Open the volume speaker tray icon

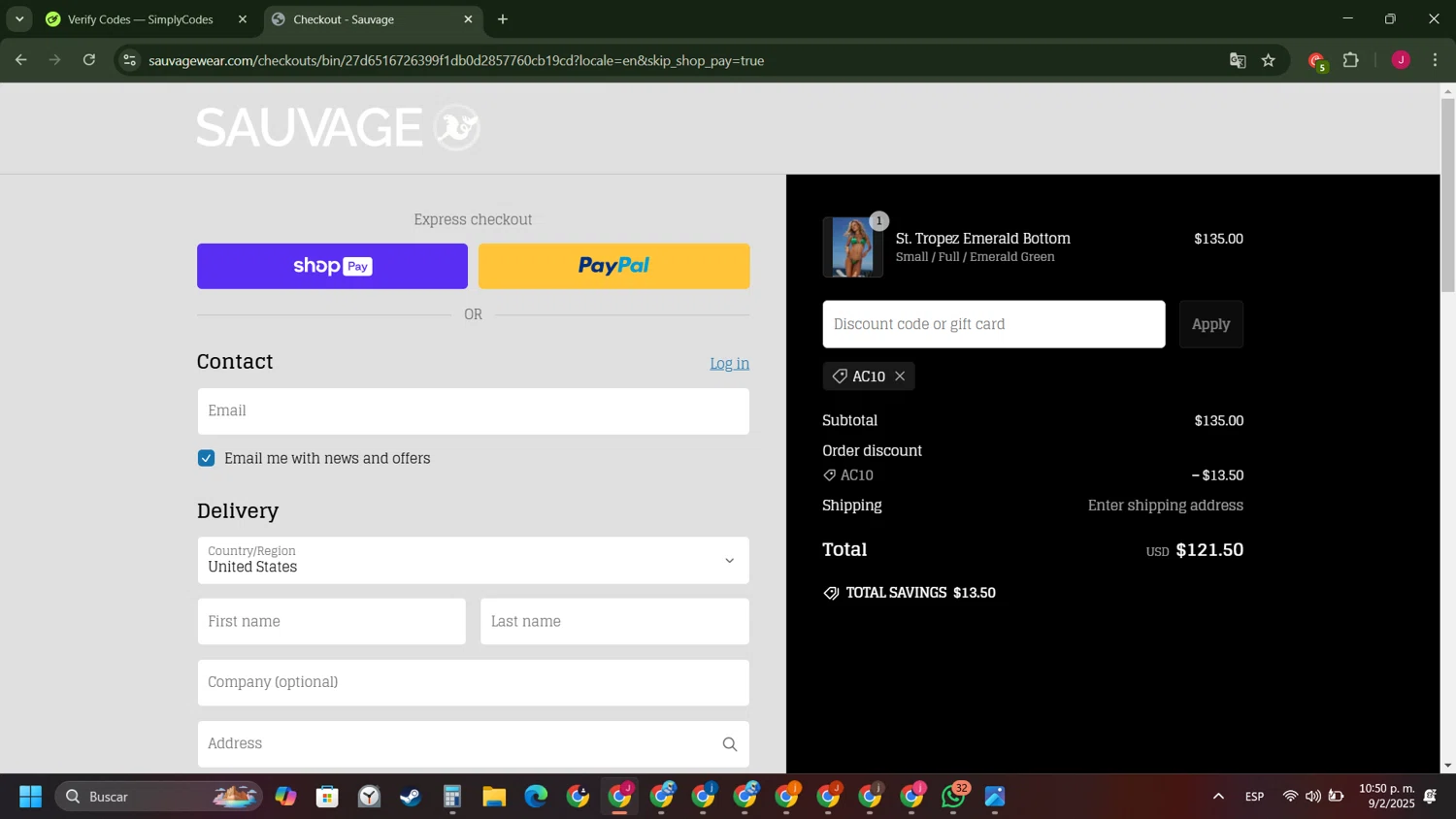click(x=1313, y=797)
